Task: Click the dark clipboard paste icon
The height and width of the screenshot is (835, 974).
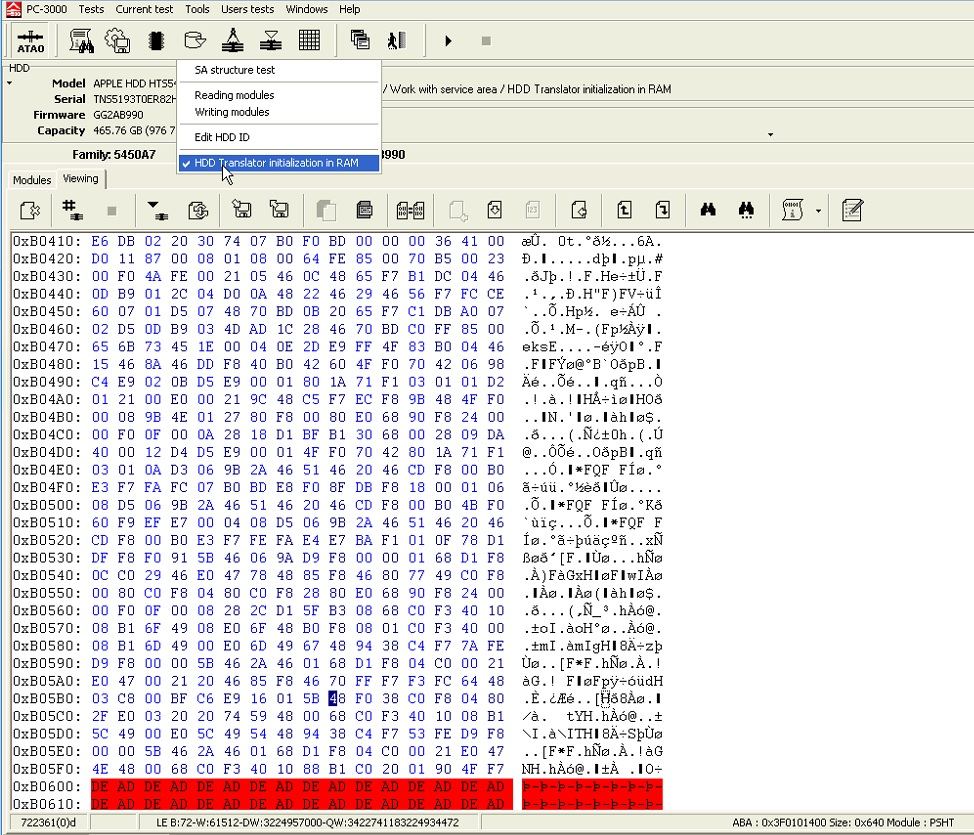Action: point(365,210)
